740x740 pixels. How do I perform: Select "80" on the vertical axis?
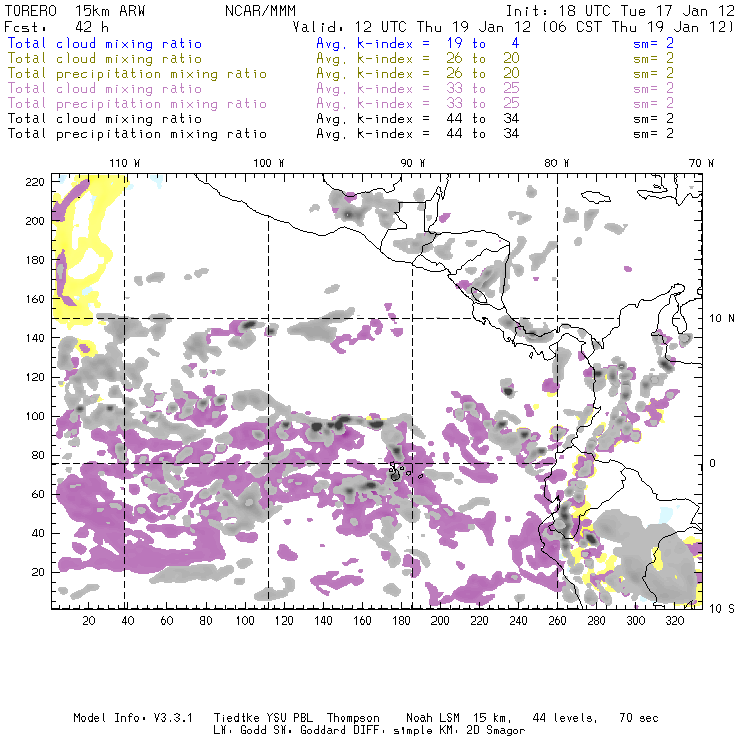38,455
